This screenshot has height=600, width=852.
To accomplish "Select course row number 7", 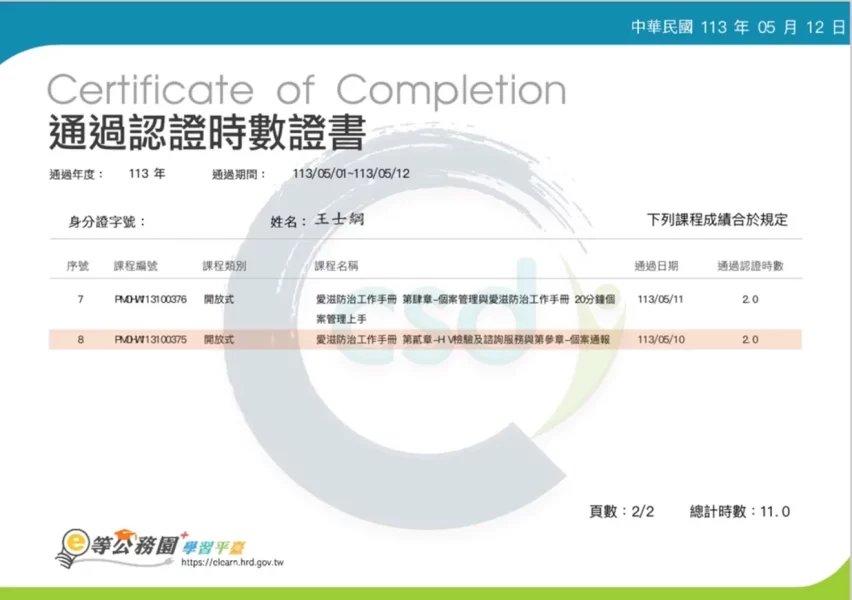I will 80,298.
